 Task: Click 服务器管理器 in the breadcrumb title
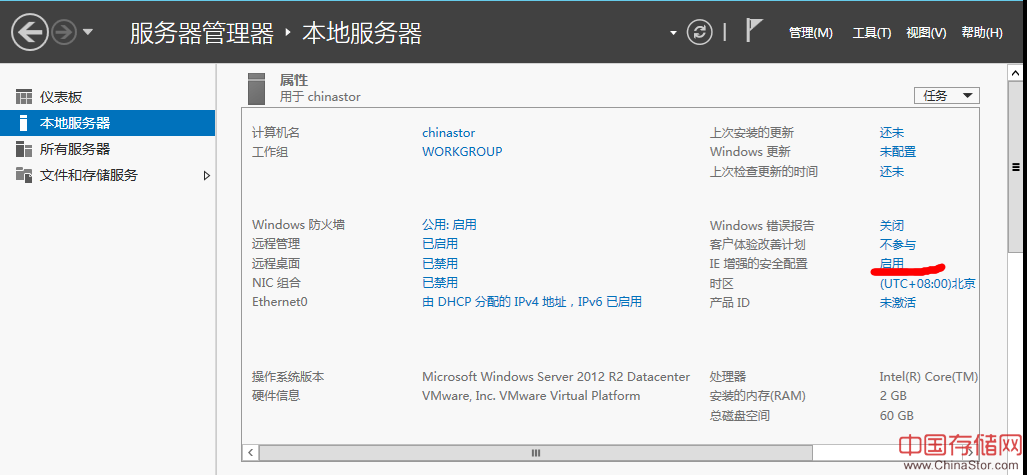202,33
